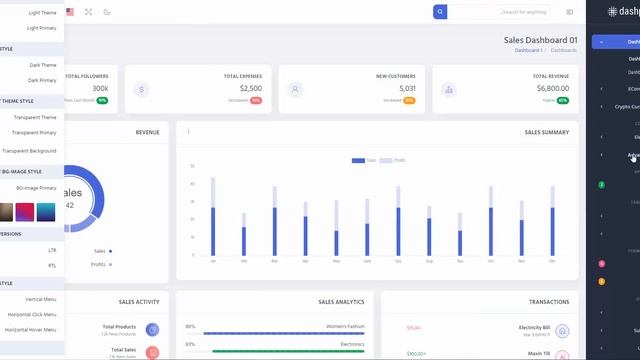Click Profits legend item under donut chart

click(101, 264)
